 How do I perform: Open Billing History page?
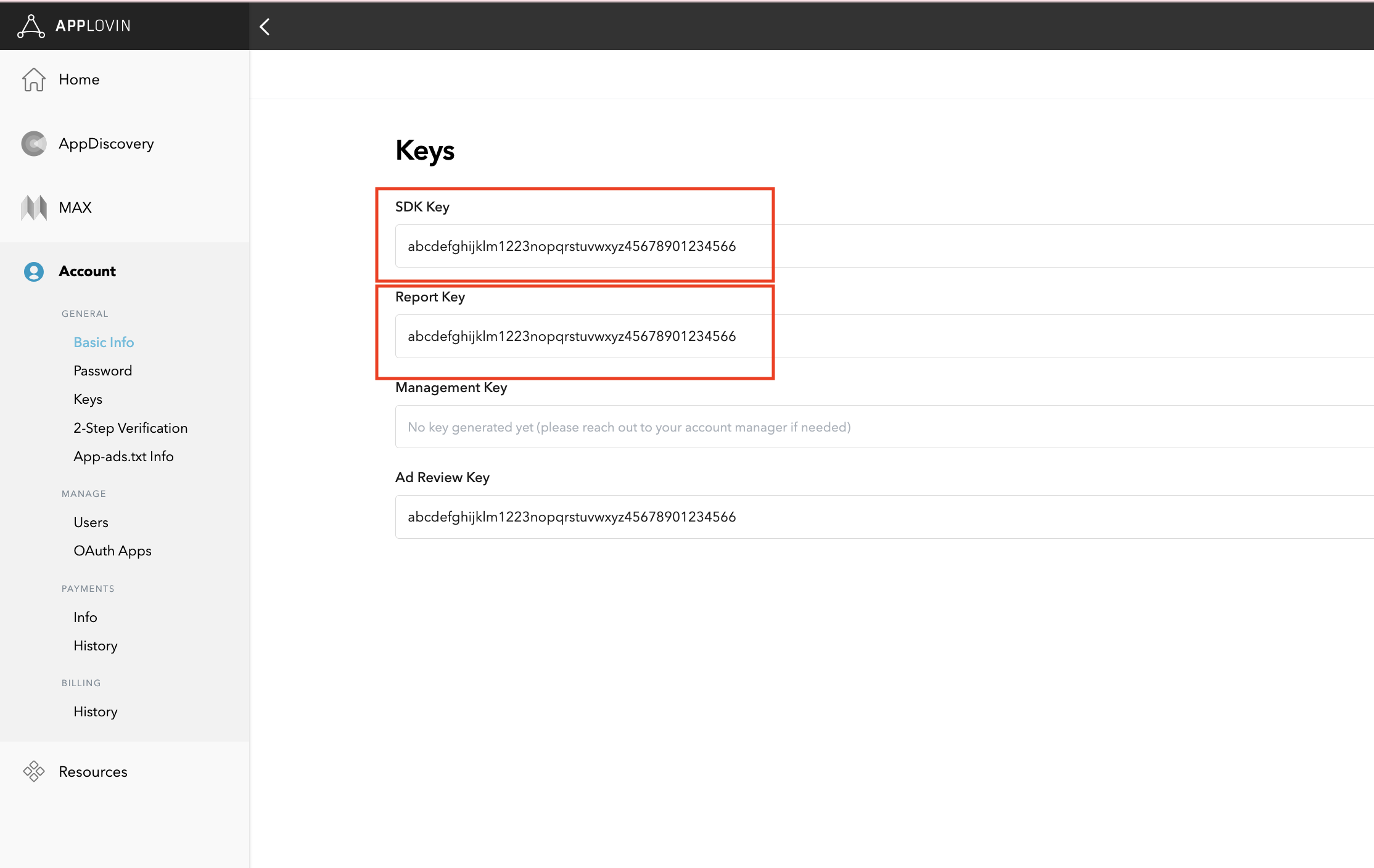click(x=96, y=711)
